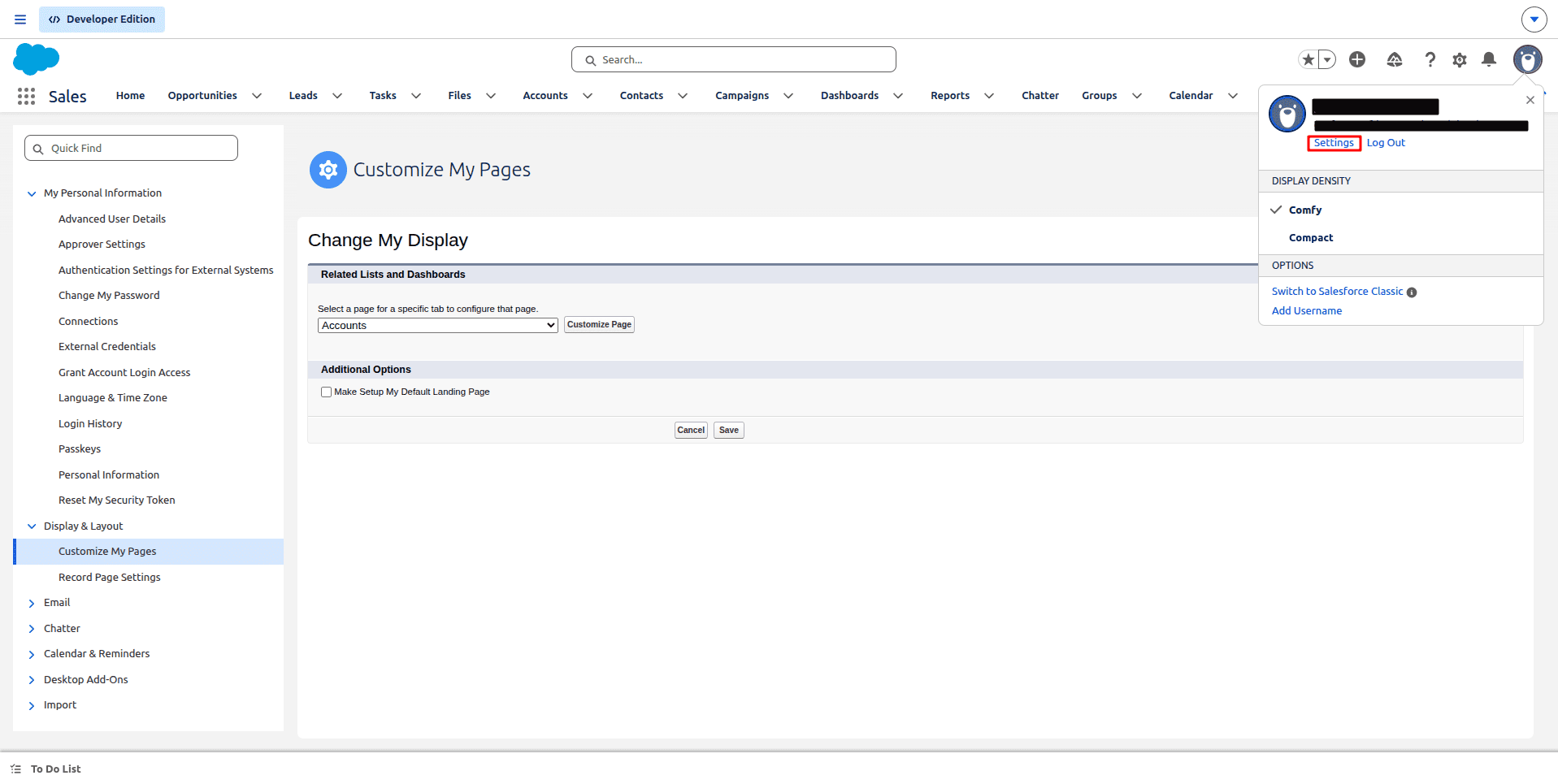Expand the Dashboards tab chevron
The image size is (1558, 784).
click(x=898, y=96)
